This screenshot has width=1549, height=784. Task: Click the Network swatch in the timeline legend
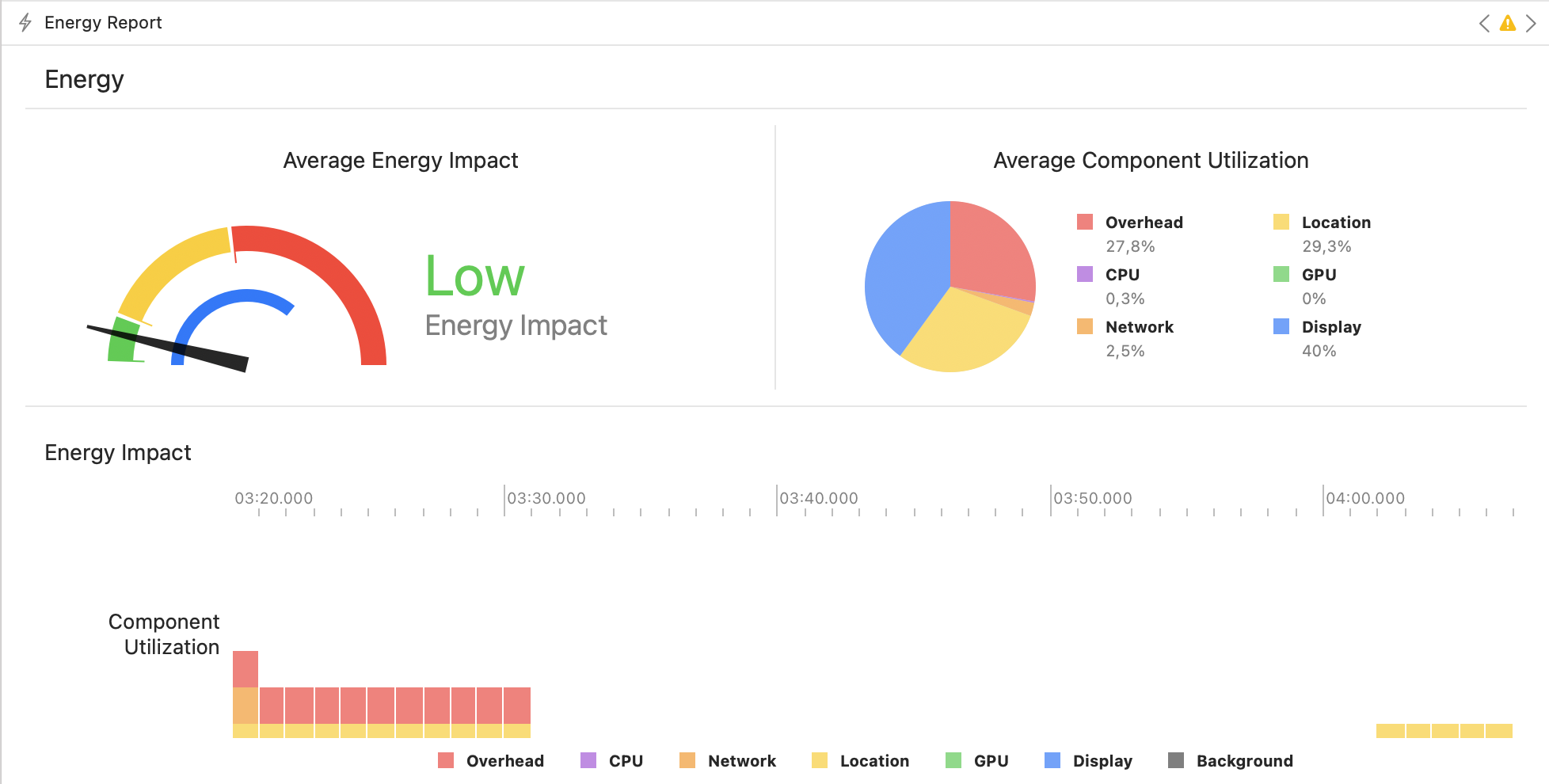pos(687,760)
